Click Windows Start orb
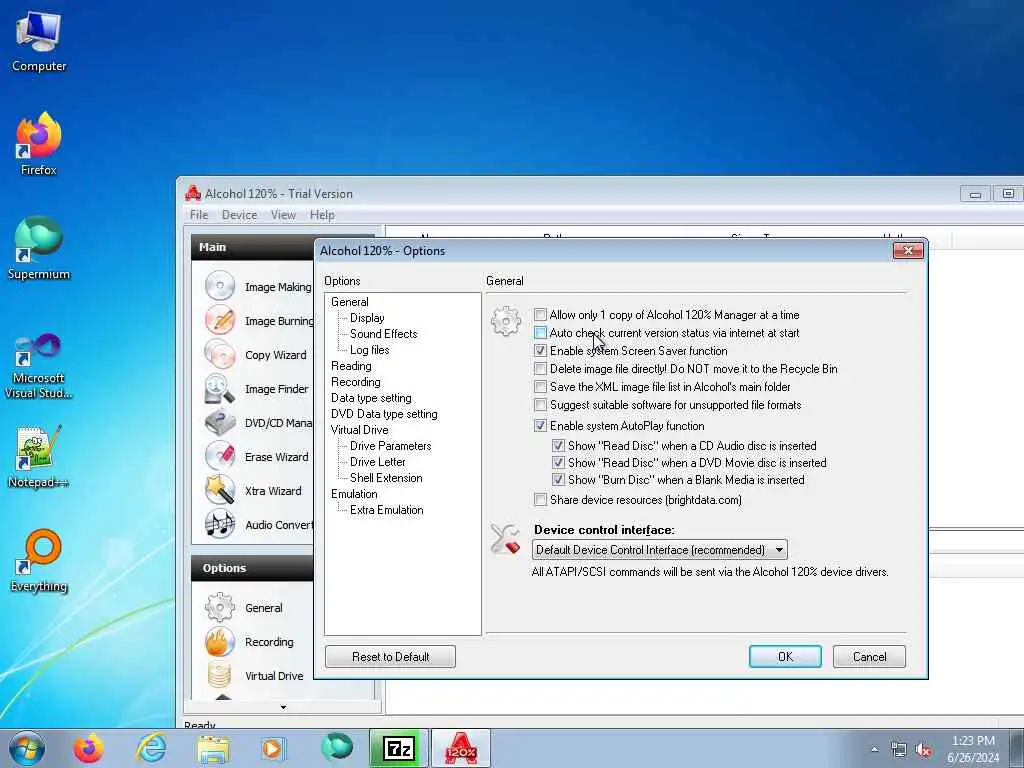Screen dimensions: 1024x768 click(x=27, y=748)
